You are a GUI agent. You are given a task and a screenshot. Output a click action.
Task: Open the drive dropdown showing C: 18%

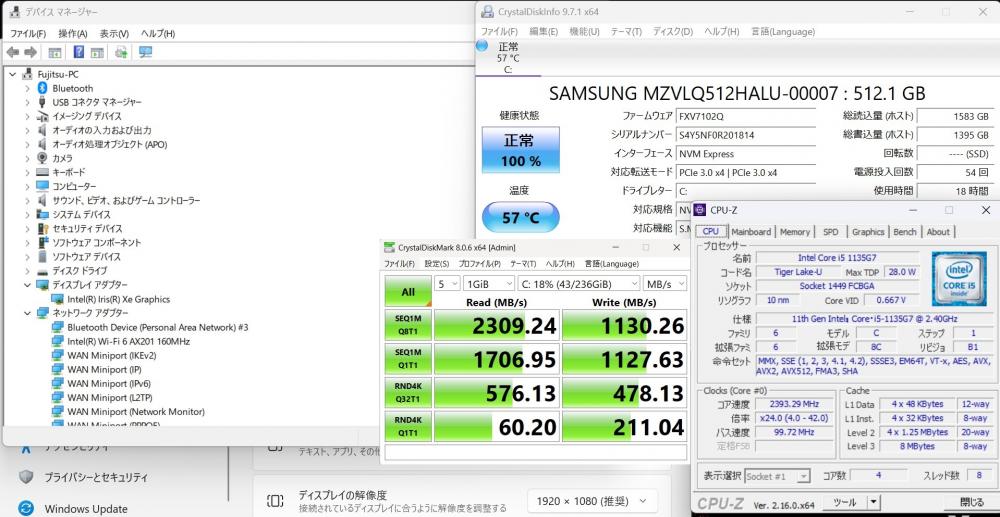point(578,284)
